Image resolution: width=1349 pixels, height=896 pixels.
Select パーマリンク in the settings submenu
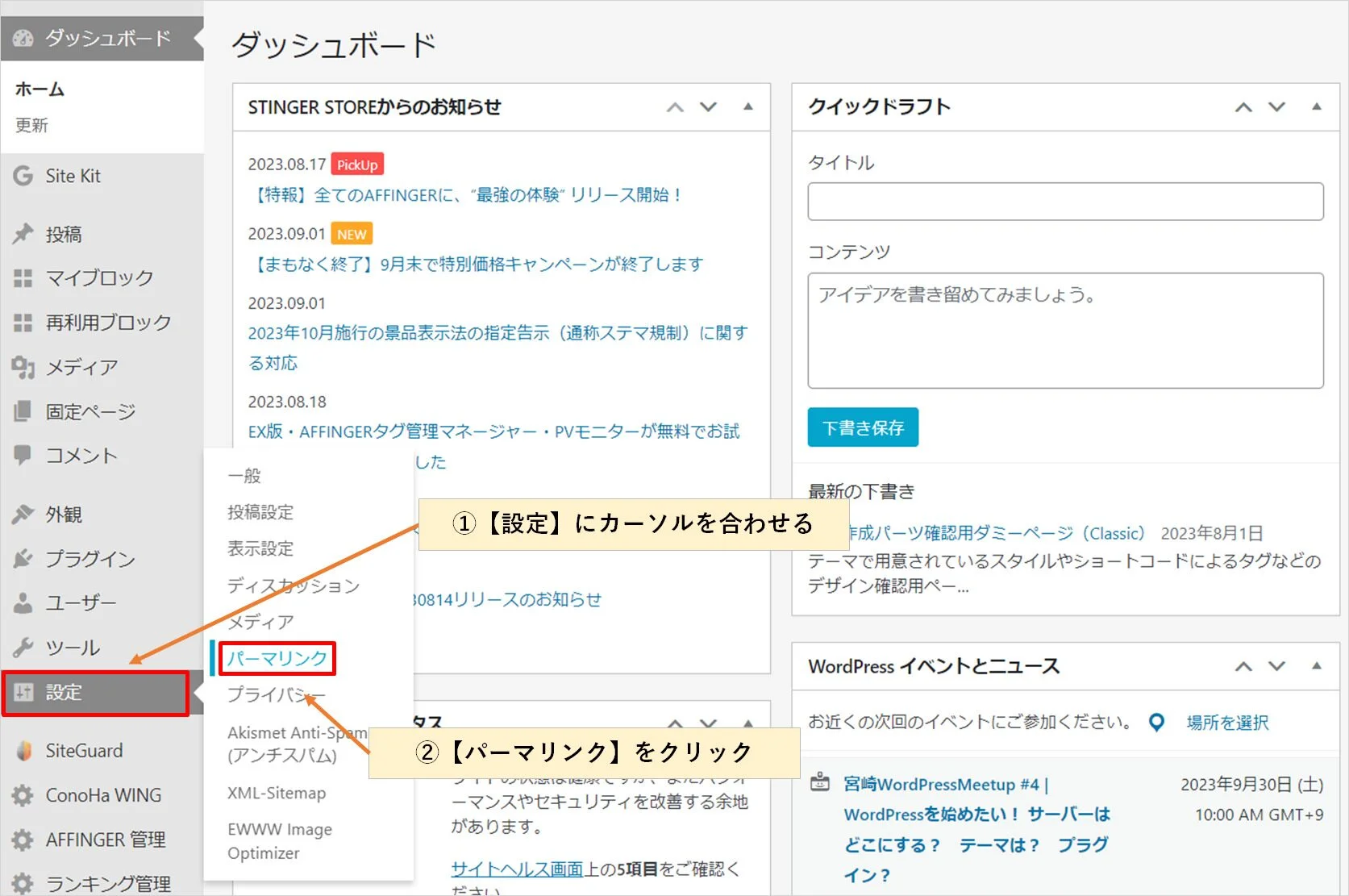[x=277, y=658]
